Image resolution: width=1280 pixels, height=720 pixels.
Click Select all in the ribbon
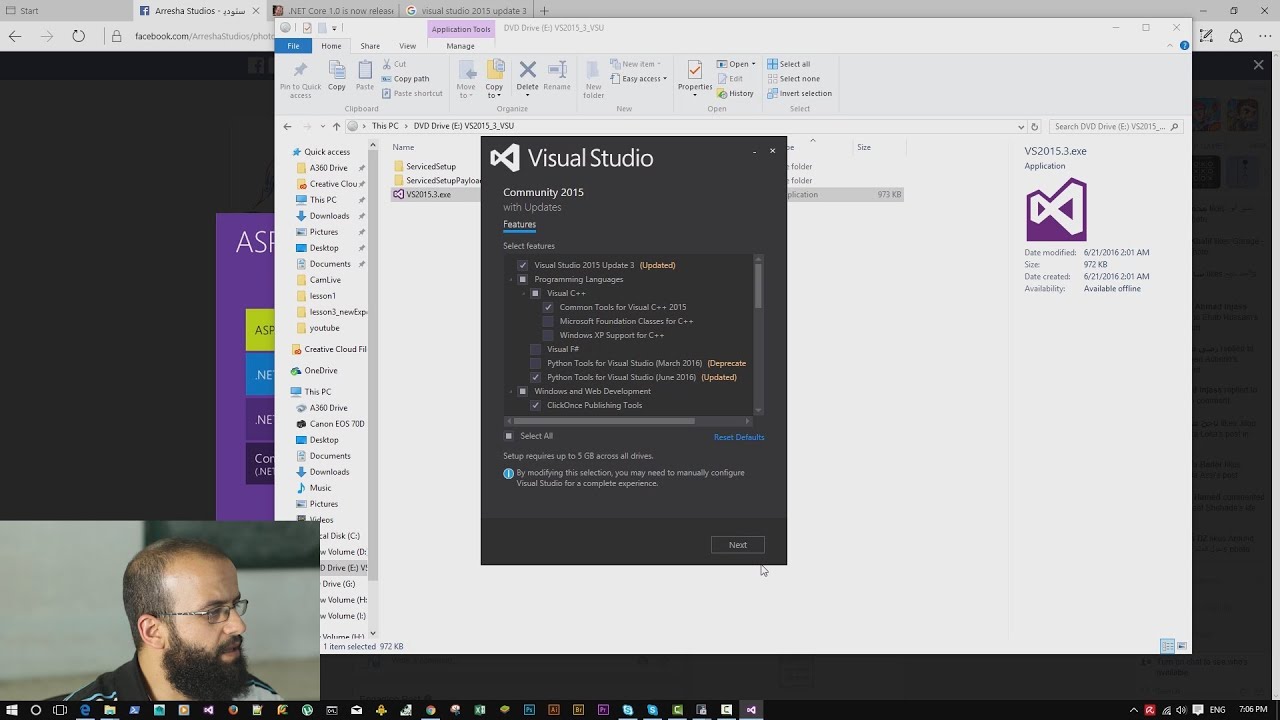(x=788, y=64)
